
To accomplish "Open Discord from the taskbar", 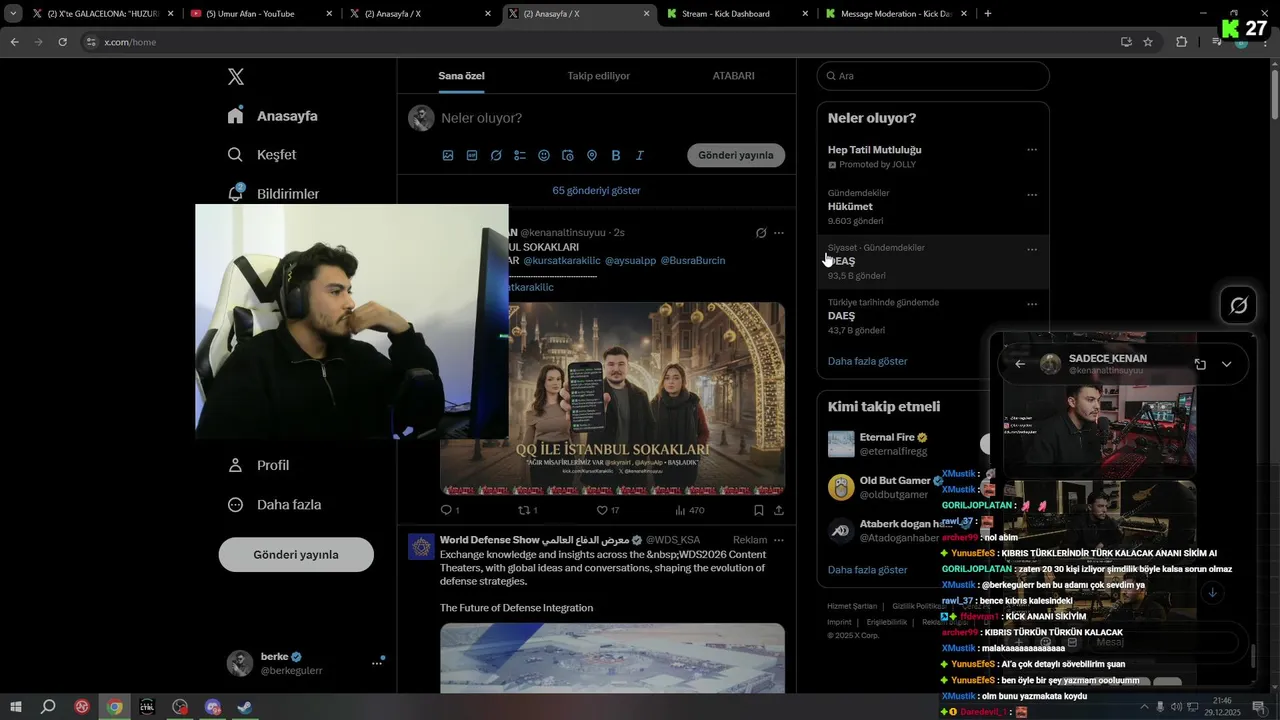I will 212,707.
